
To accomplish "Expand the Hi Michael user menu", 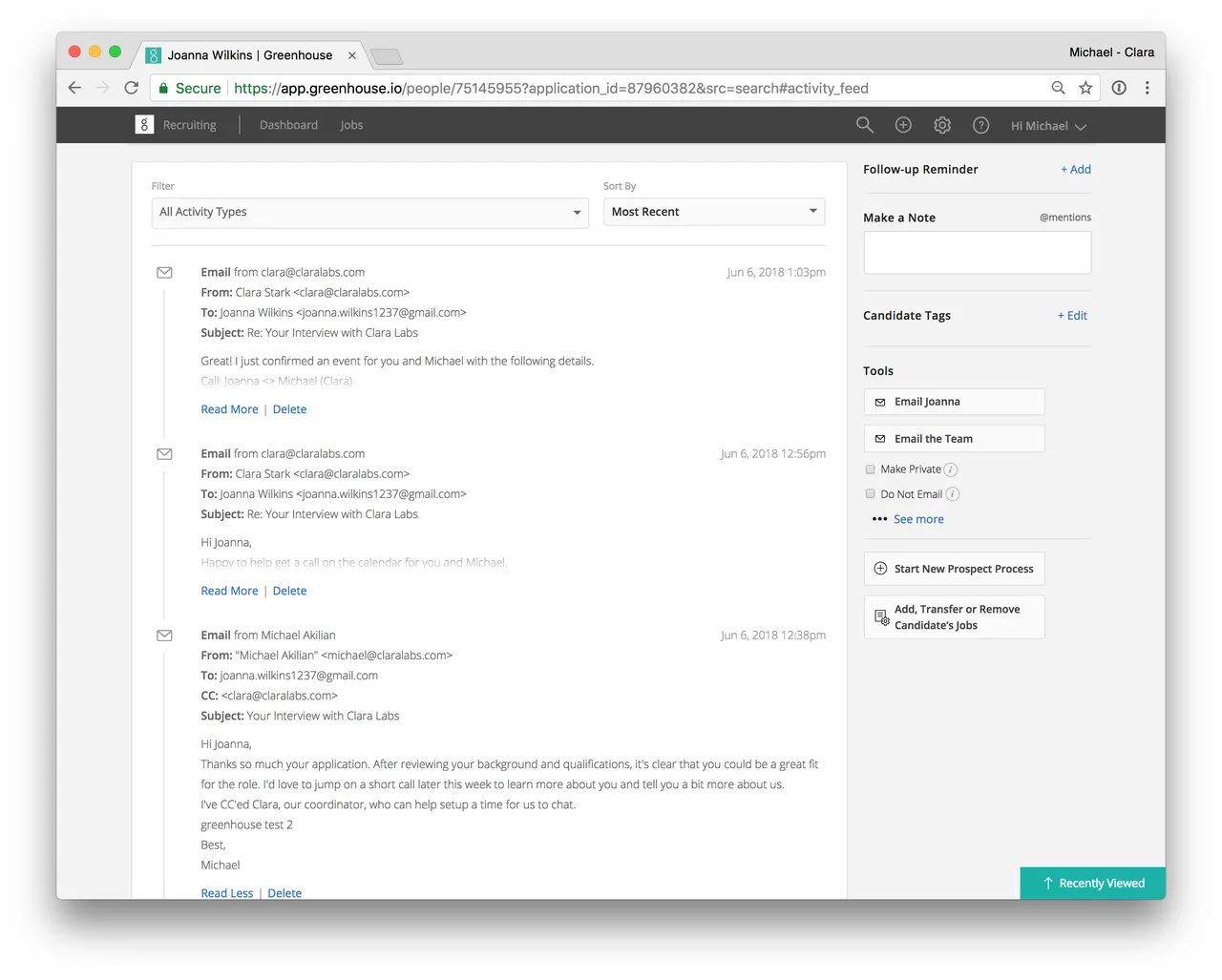I will [1048, 126].
